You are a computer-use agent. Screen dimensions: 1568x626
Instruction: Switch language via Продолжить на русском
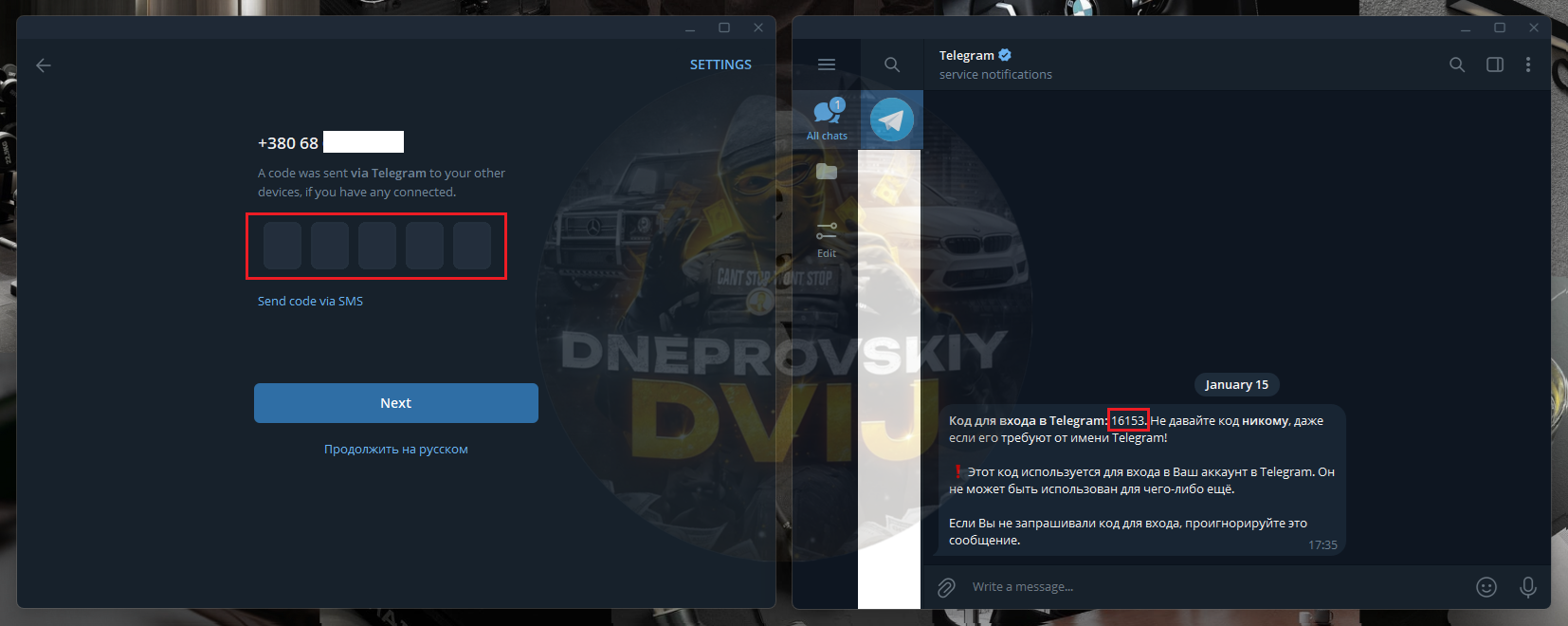(x=396, y=449)
